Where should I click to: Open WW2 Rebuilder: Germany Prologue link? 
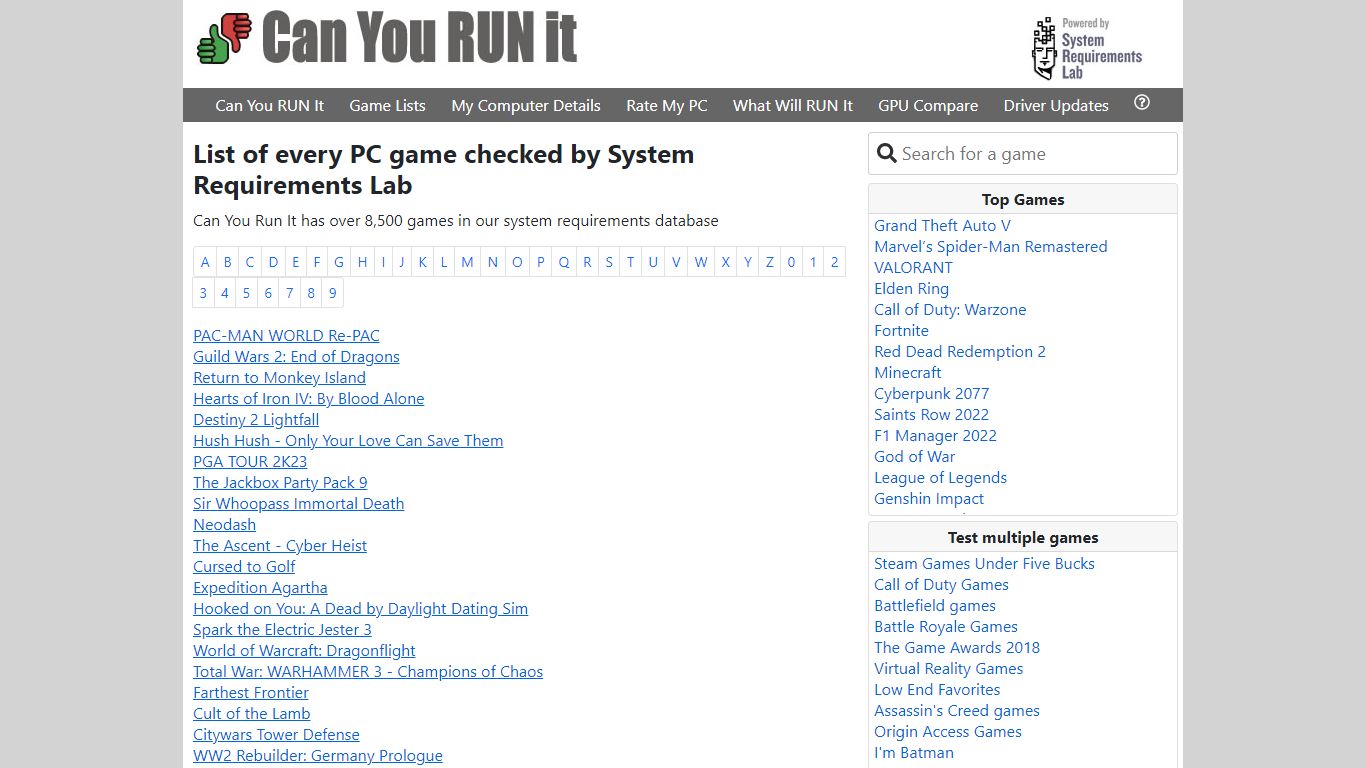click(318, 755)
